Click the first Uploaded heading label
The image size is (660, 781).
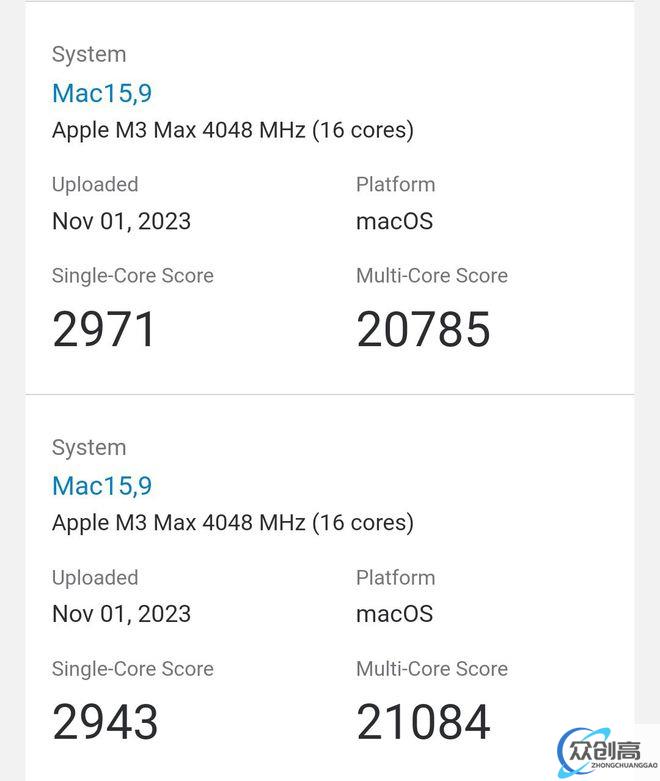95,185
